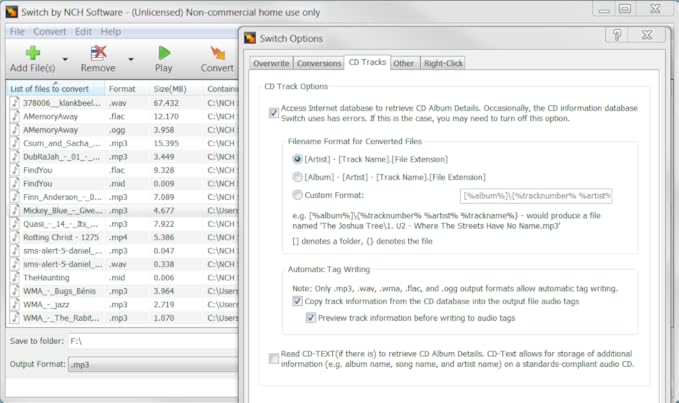Toggle Access Internet database checkbox
Image resolution: width=679 pixels, height=403 pixels.
pos(274,113)
